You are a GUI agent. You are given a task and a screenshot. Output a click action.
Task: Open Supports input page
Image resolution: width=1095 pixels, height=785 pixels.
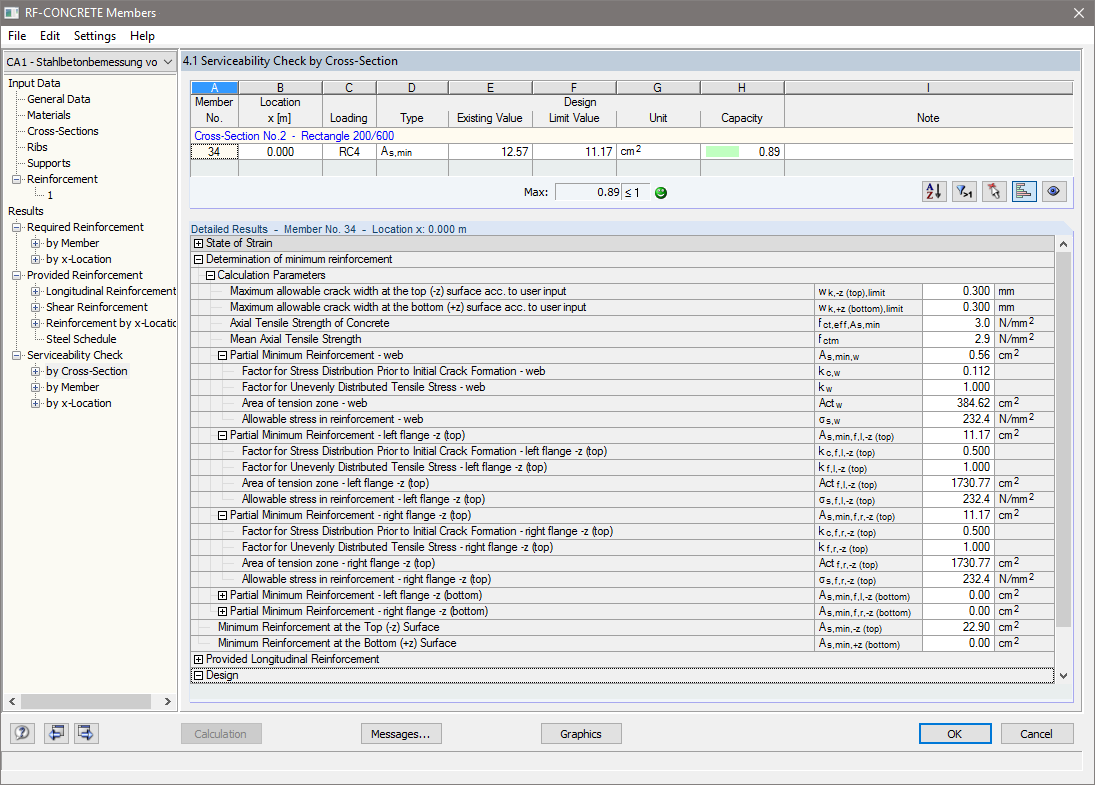pos(48,163)
